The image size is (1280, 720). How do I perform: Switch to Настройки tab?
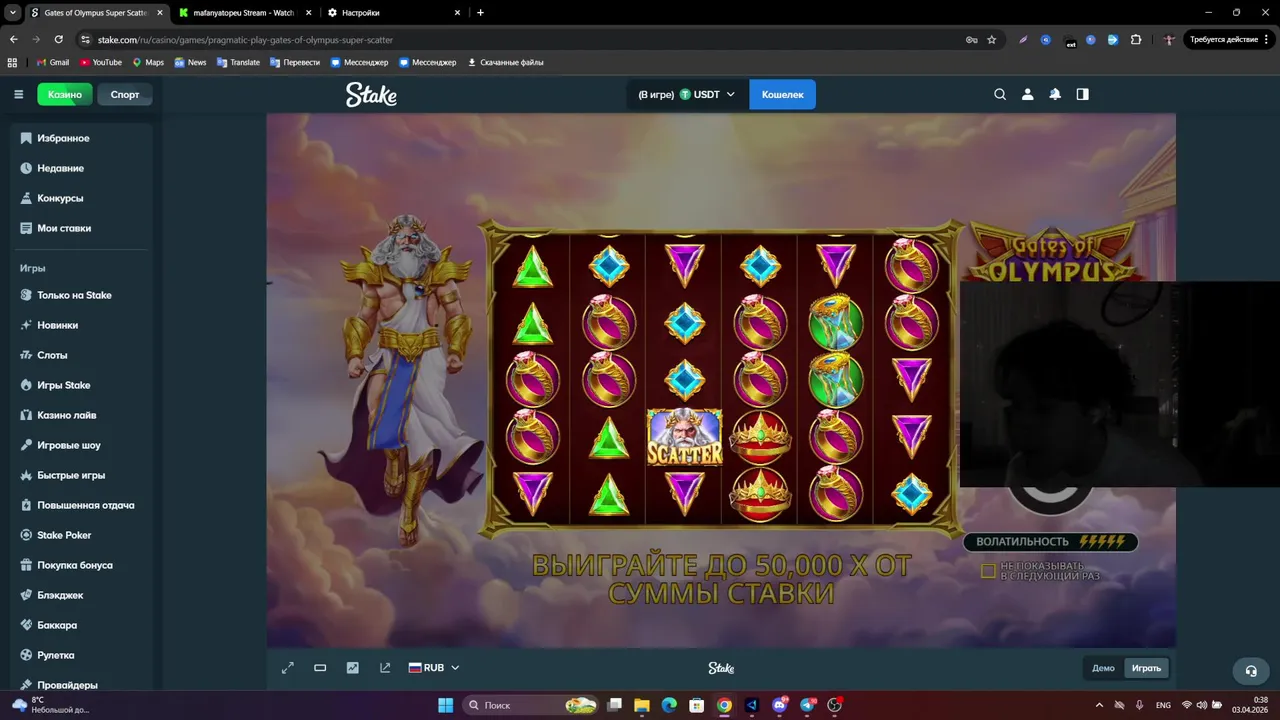click(394, 13)
